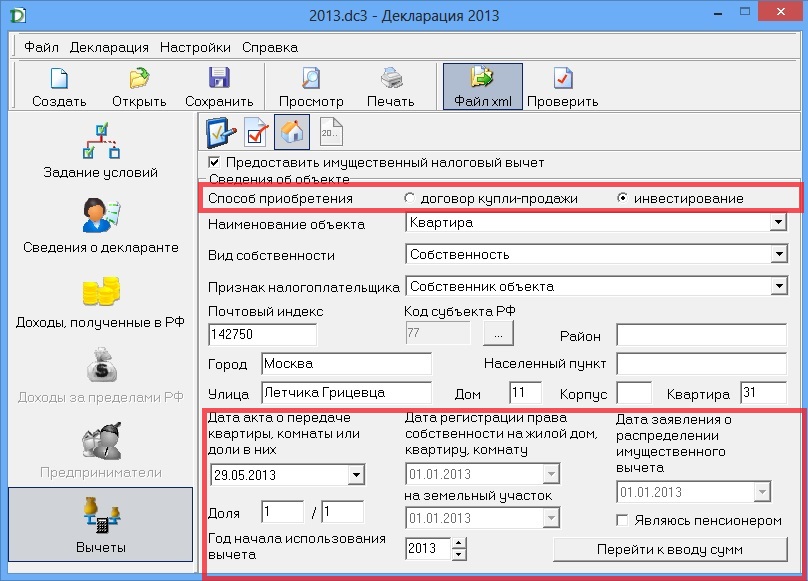
Task: Click the Код субъекта РФ field showing 77
Action: click(437, 333)
